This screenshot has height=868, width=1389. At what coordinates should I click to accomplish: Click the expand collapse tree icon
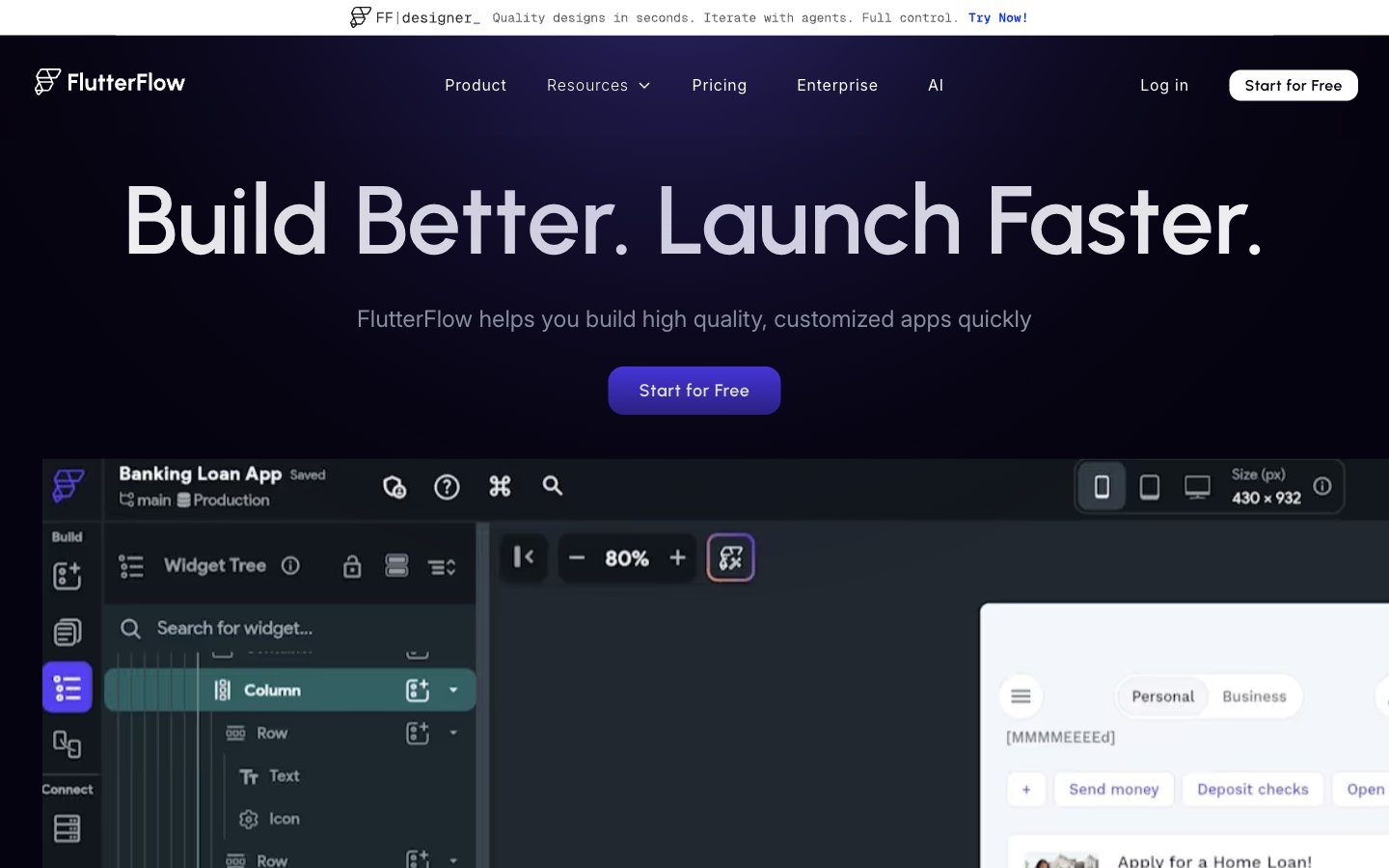pyautogui.click(x=442, y=567)
